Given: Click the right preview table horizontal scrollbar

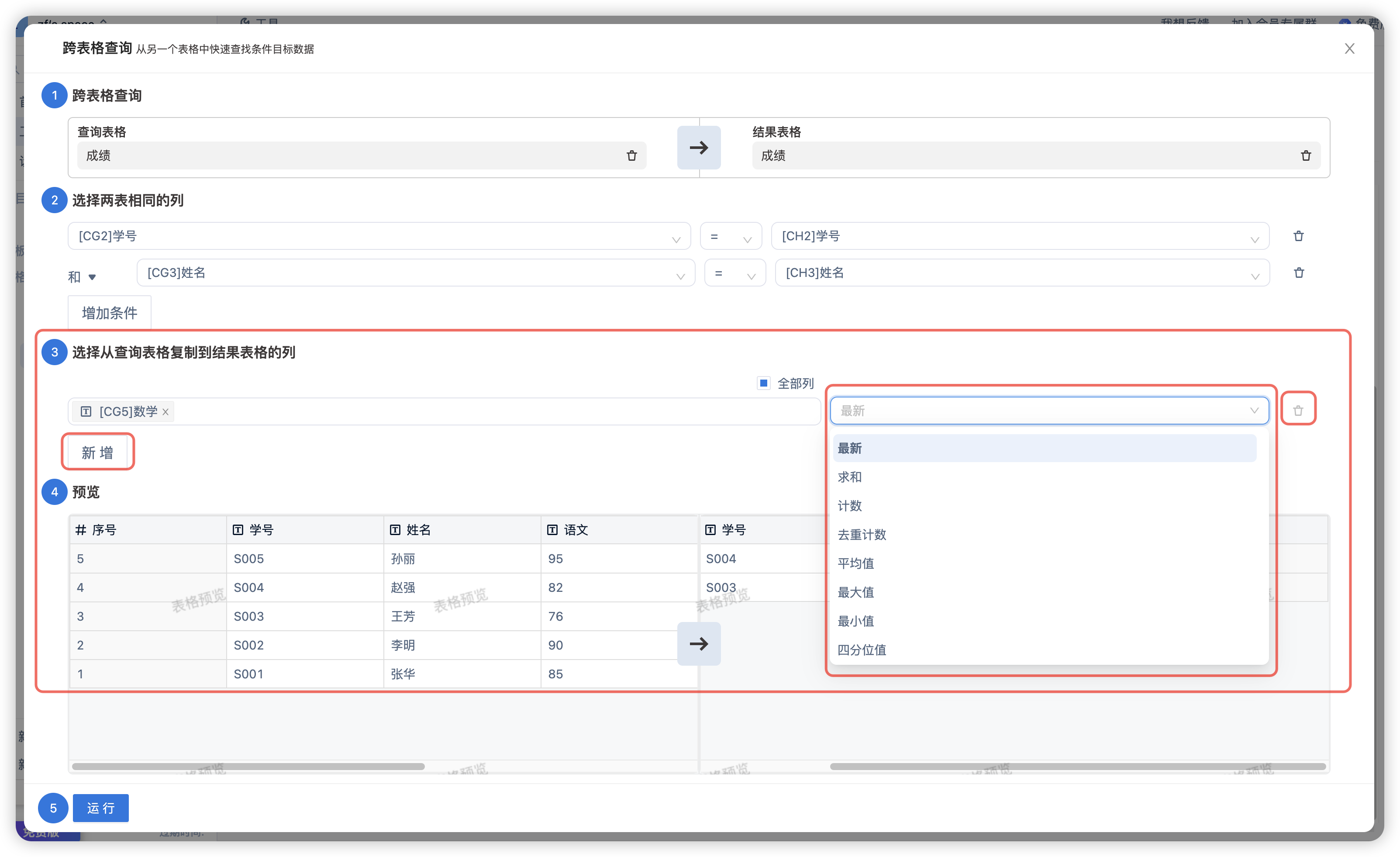Looking at the screenshot, I should click(1077, 766).
